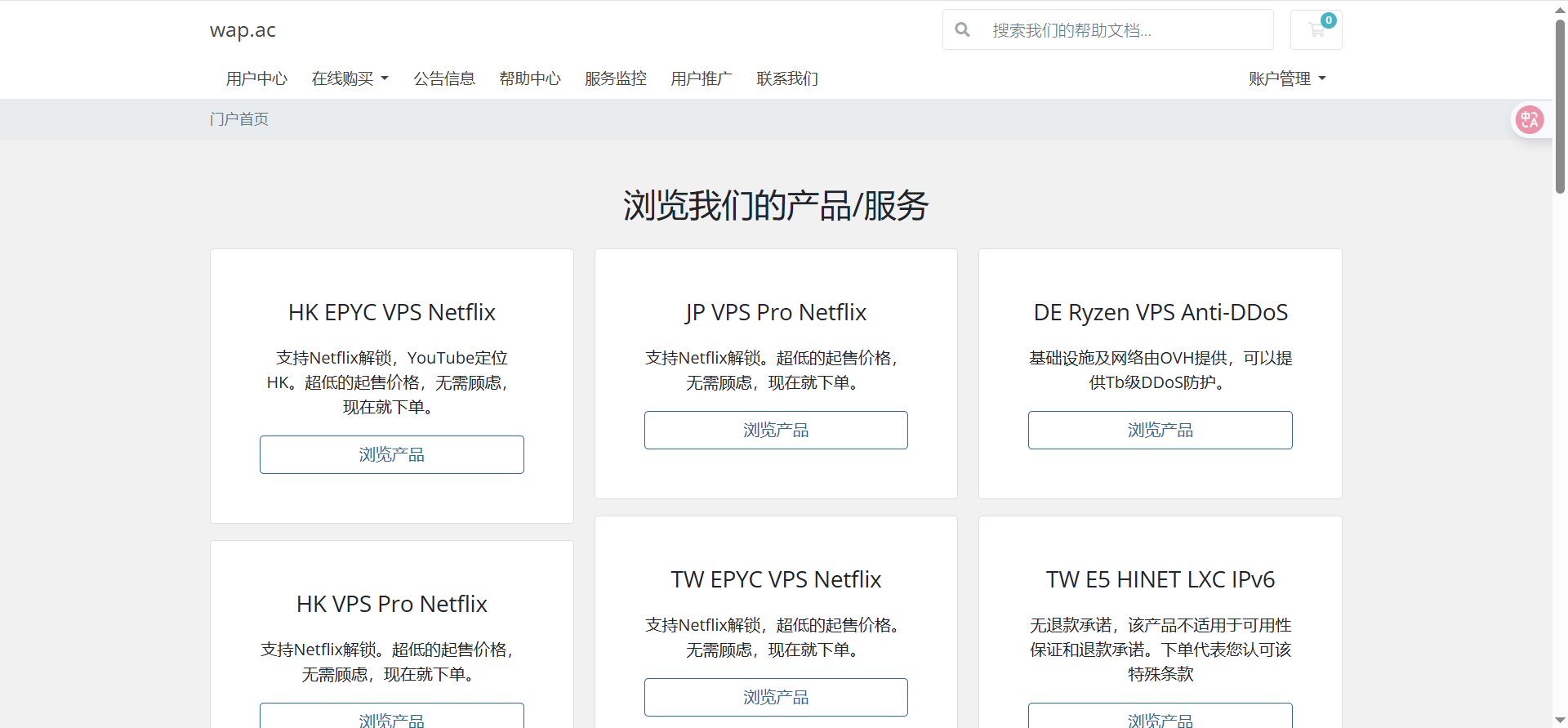Image resolution: width=1568 pixels, height=728 pixels.
Task: Click the pink translate floating icon
Action: 1529,120
